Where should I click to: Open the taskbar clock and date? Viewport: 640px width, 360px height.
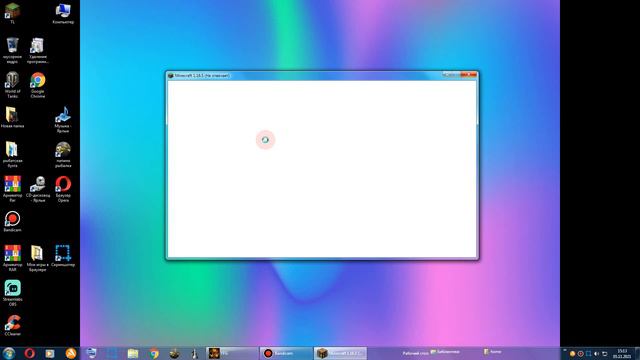(622, 353)
